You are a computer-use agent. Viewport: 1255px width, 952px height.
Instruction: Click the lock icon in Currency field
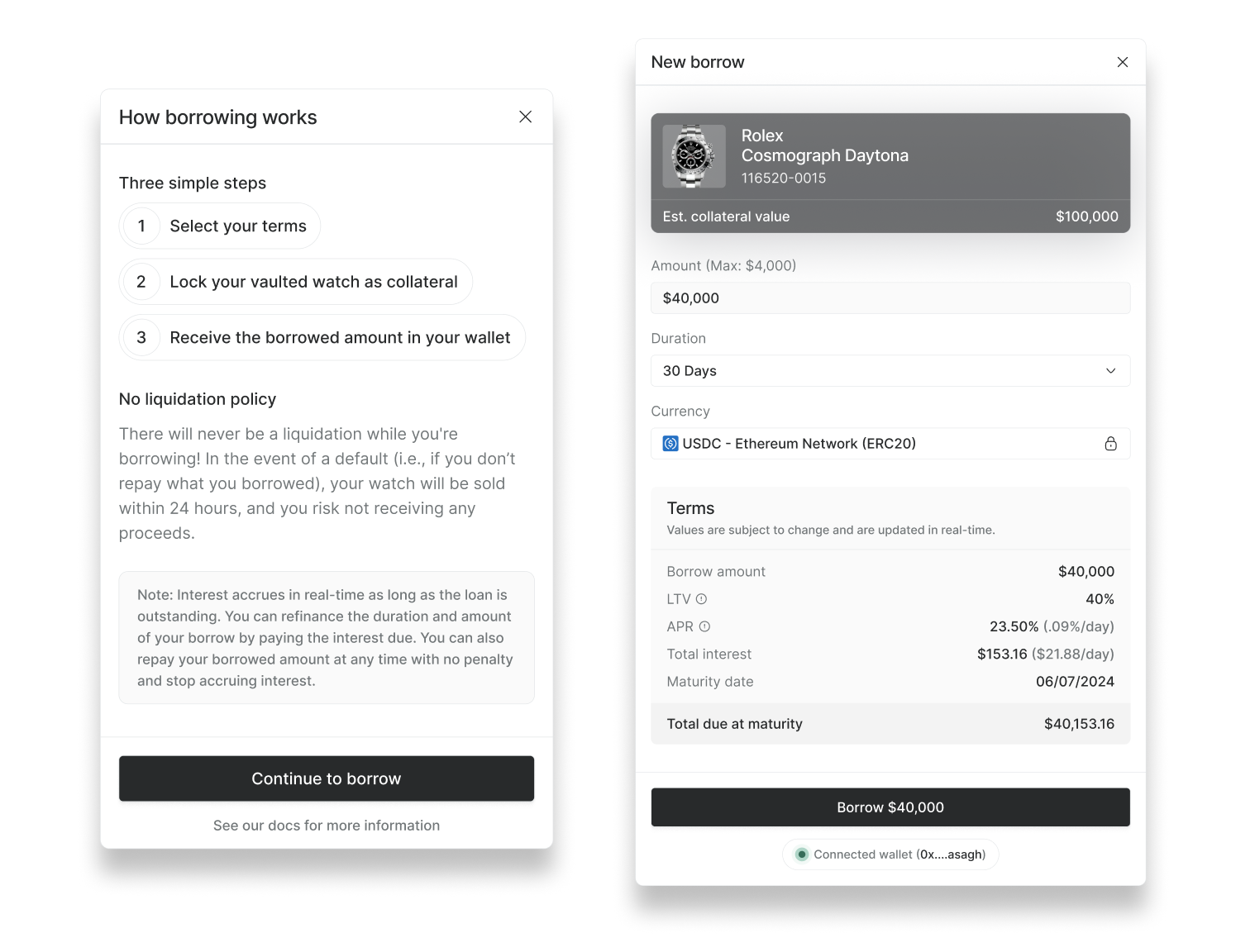pyautogui.click(x=1110, y=444)
